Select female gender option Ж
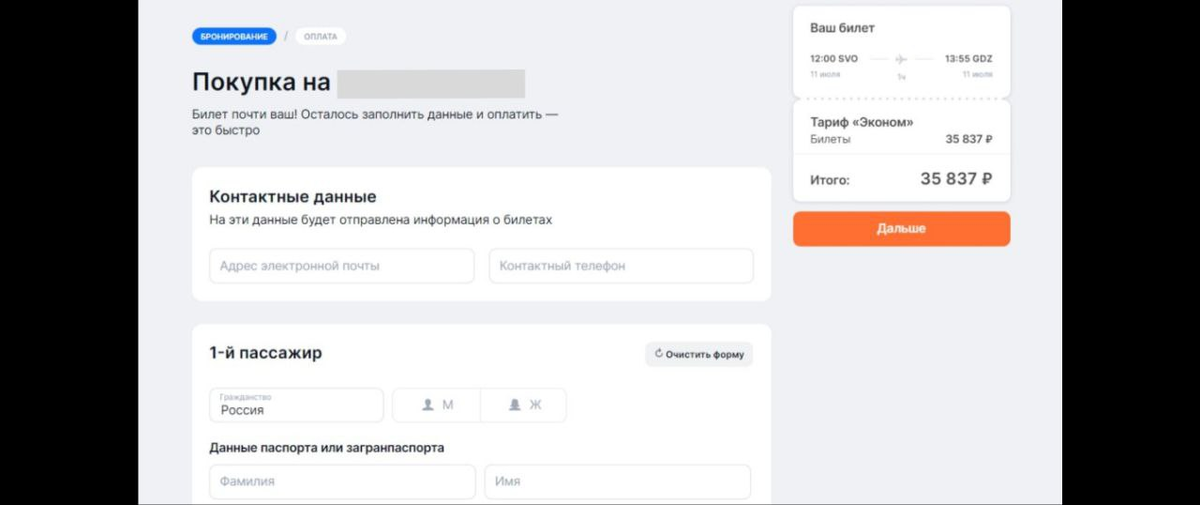 pyautogui.click(x=524, y=405)
